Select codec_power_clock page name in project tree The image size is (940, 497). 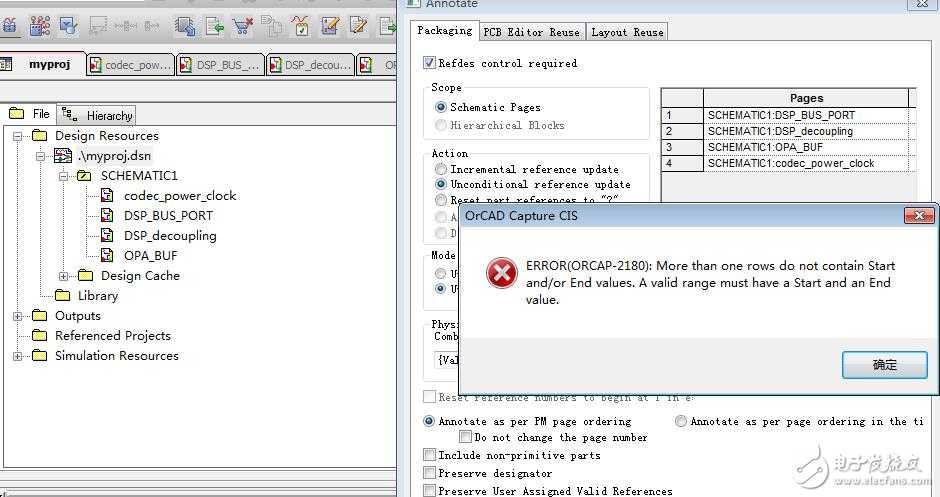180,195
